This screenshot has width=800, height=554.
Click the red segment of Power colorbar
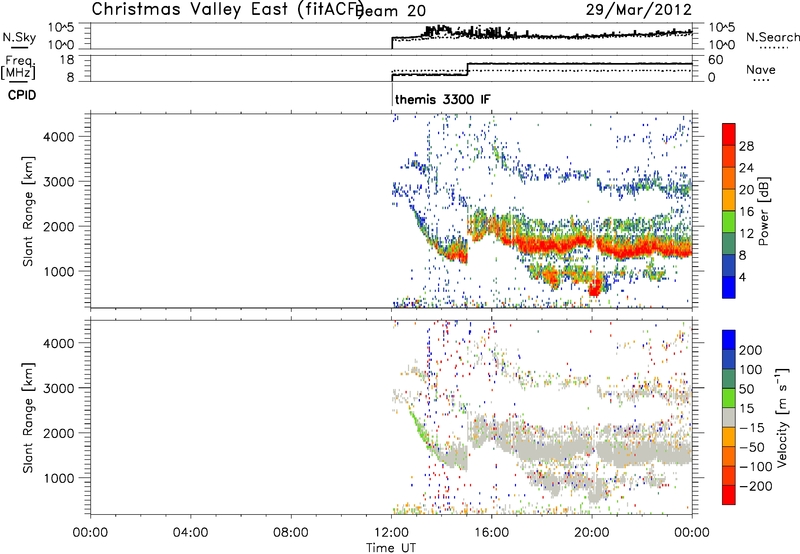729,135
